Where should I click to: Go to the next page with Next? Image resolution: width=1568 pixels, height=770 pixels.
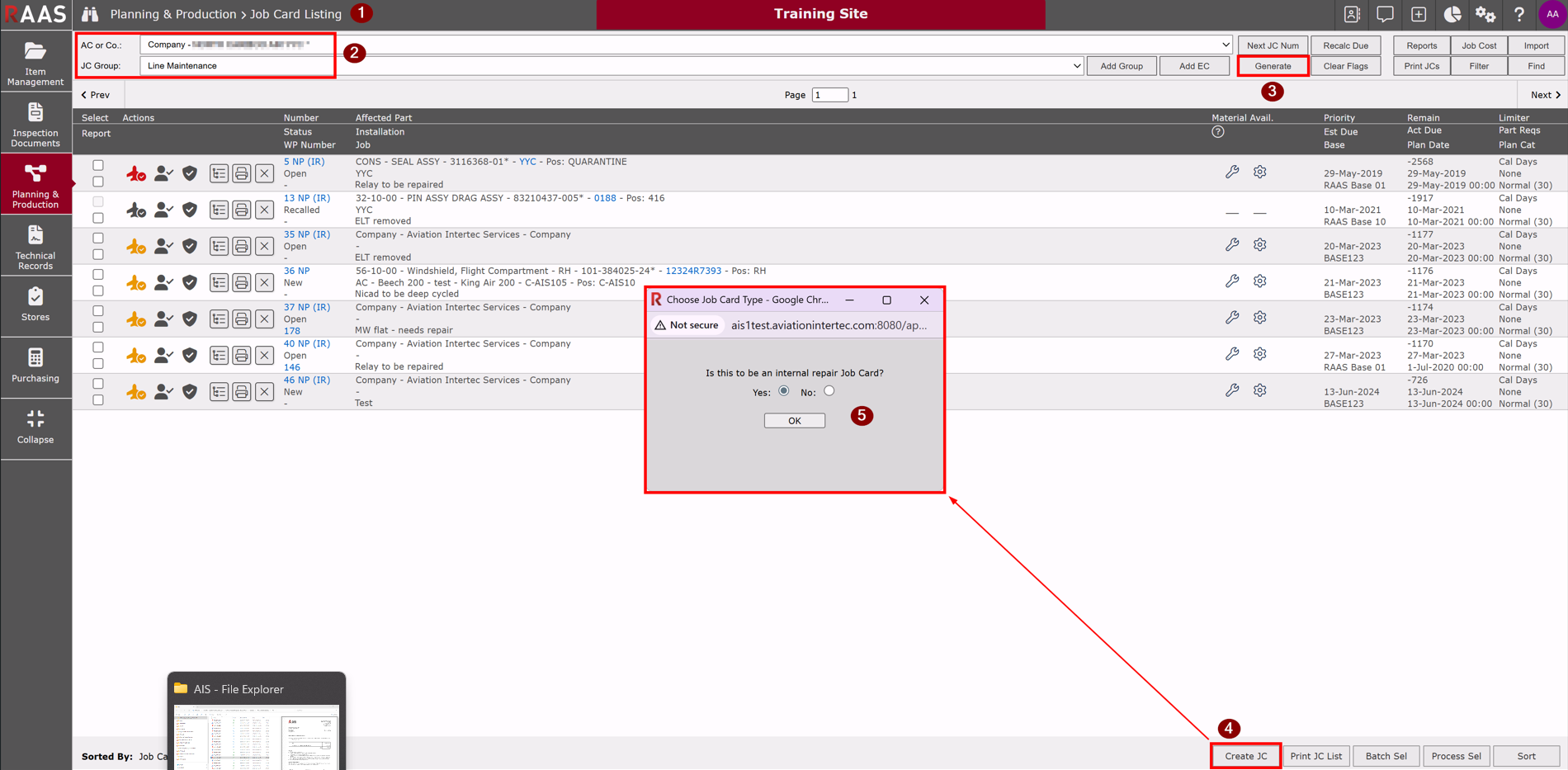pyautogui.click(x=1545, y=95)
